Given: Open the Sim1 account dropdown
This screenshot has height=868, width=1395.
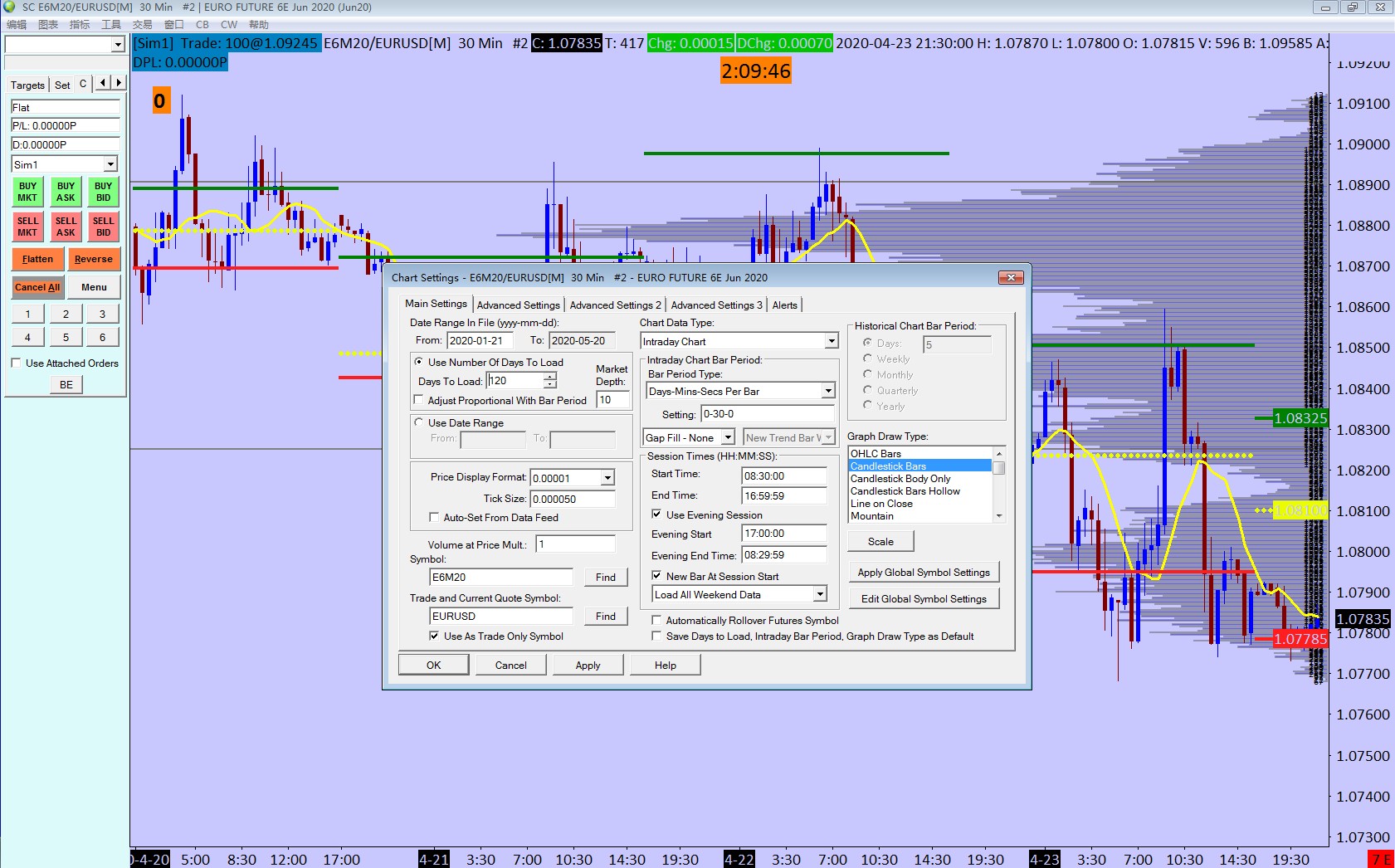Looking at the screenshot, I should pyautogui.click(x=110, y=164).
